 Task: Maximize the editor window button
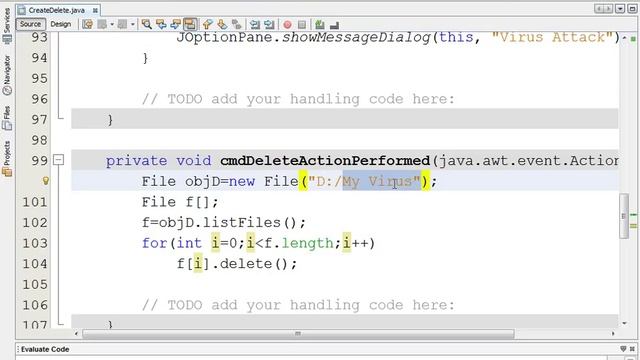click(632, 9)
